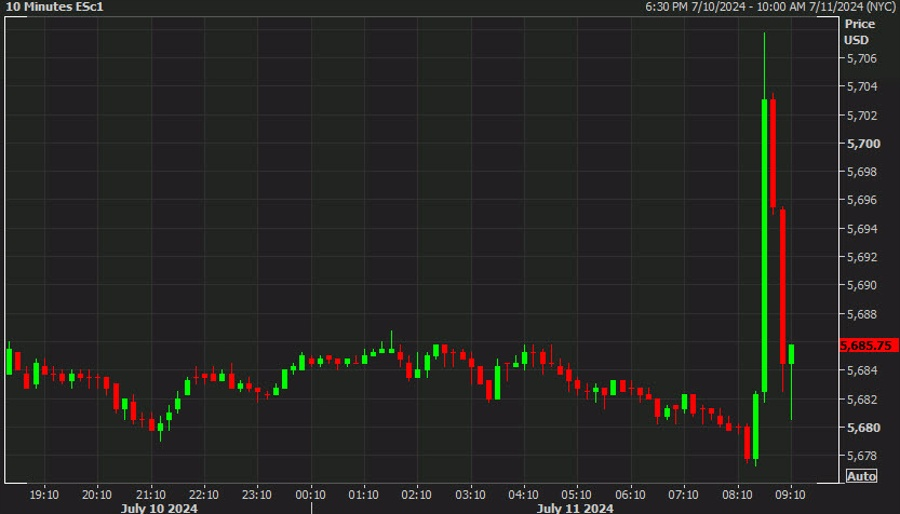Click the large red candle after the spike
900x514 pixels.
tap(773, 153)
